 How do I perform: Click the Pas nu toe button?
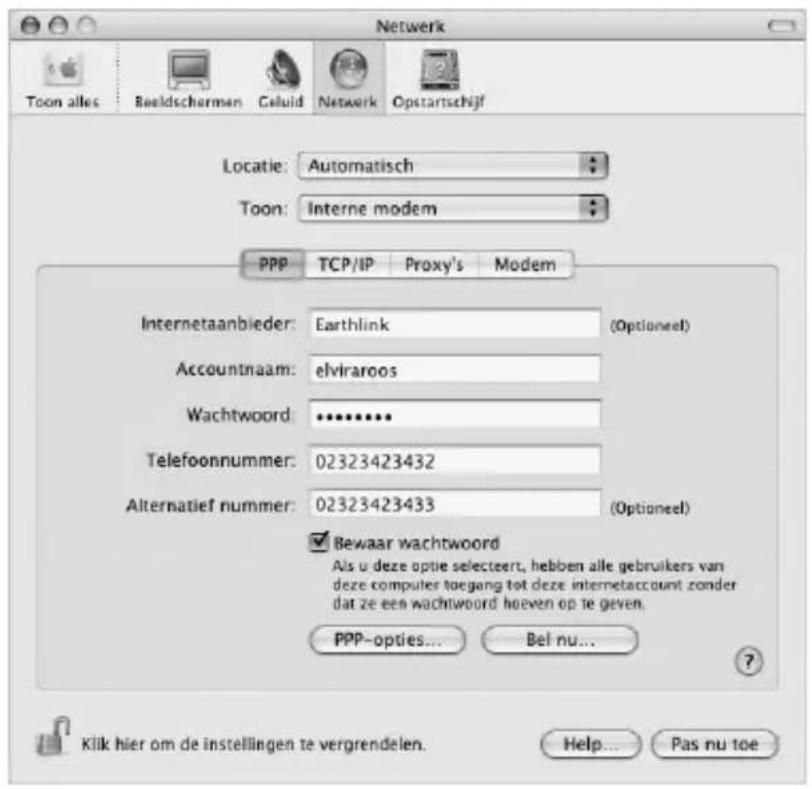[x=715, y=744]
